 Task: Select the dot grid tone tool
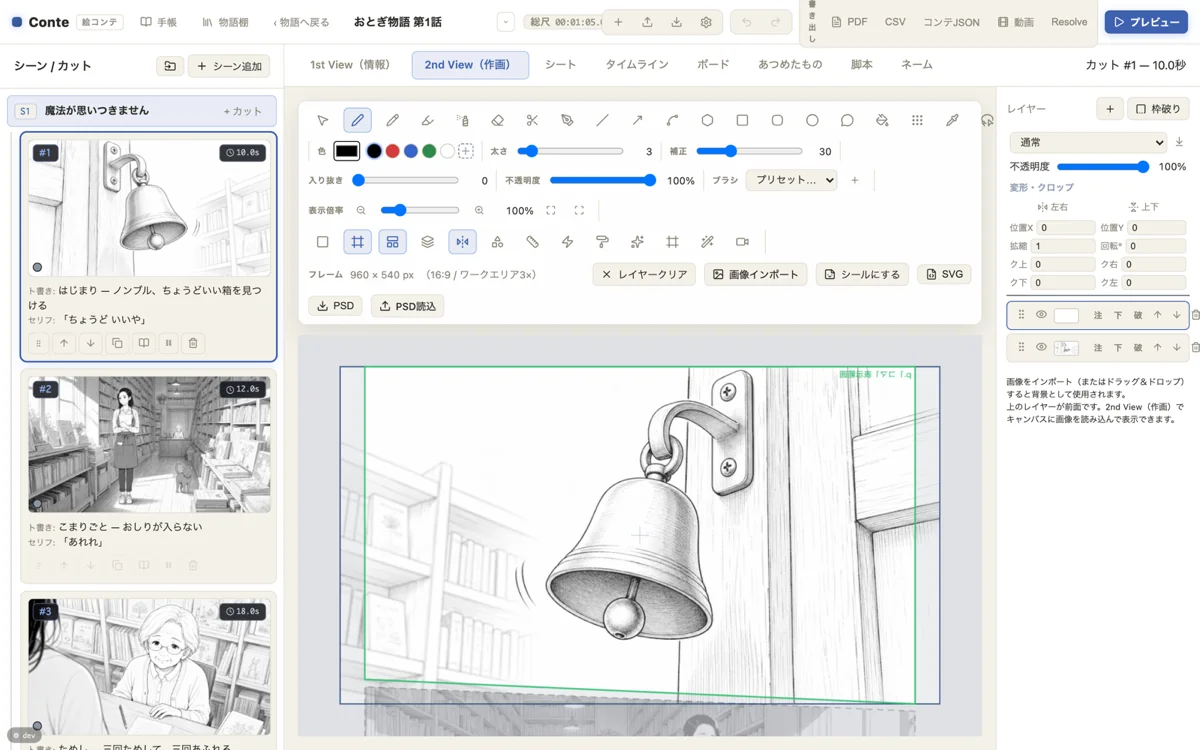[917, 120]
